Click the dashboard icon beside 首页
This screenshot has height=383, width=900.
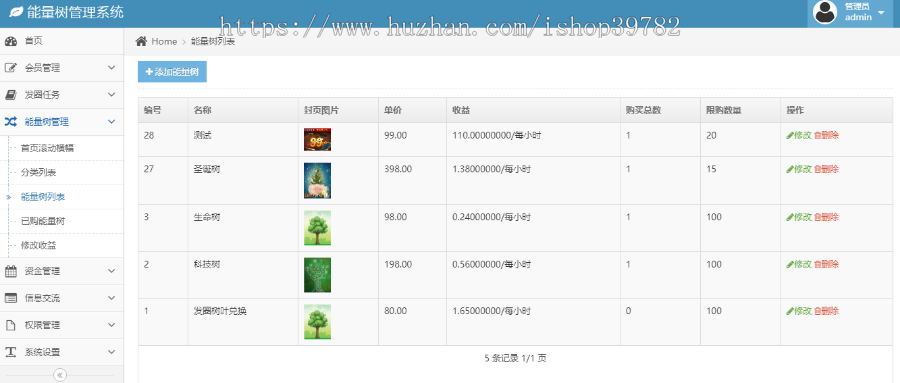point(11,41)
